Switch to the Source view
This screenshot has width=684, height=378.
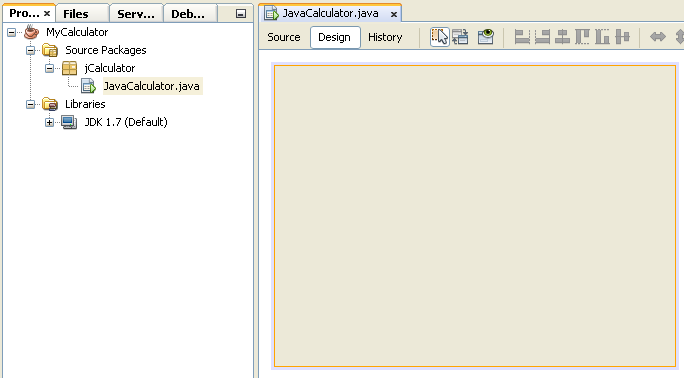(x=284, y=37)
